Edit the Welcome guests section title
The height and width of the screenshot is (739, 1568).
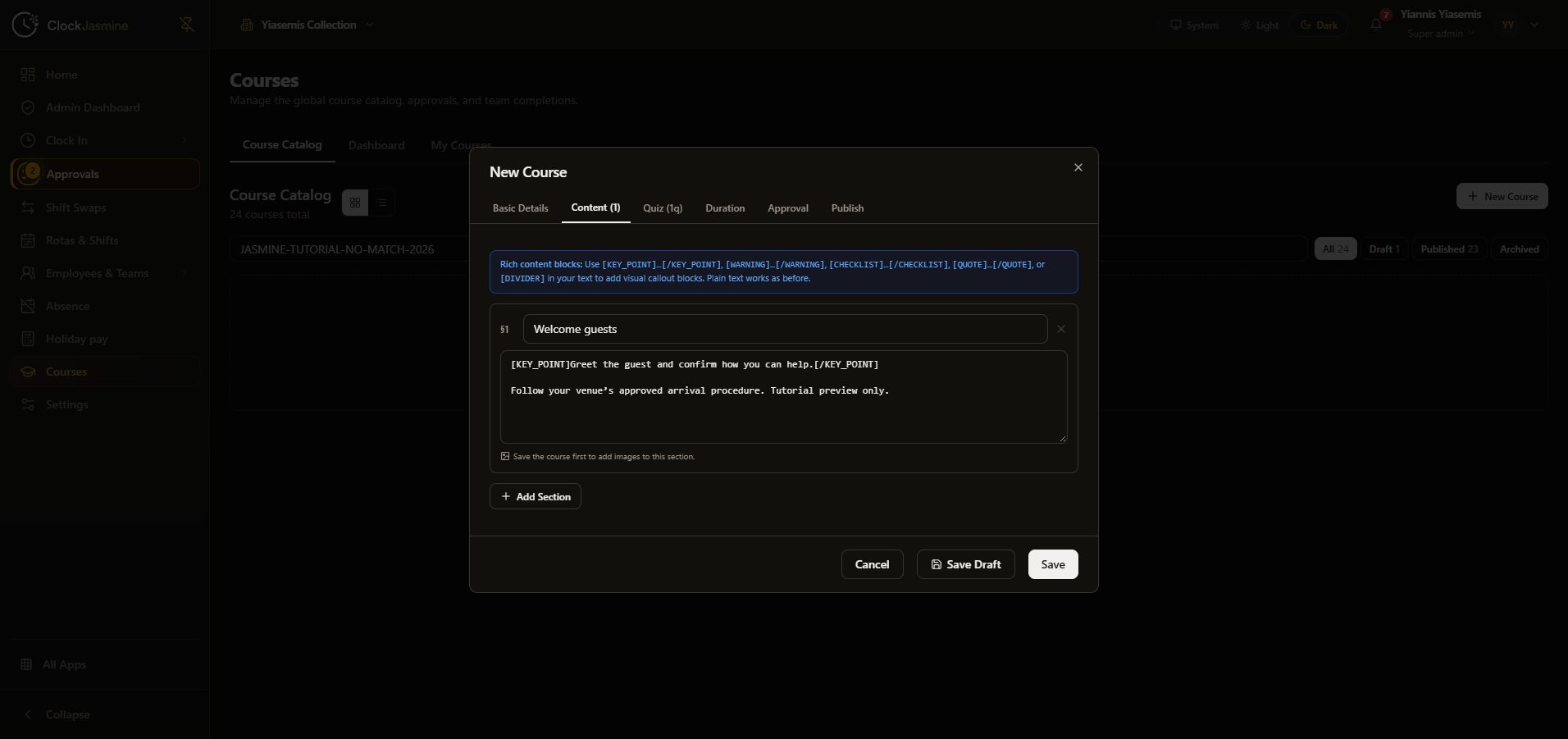click(x=786, y=329)
